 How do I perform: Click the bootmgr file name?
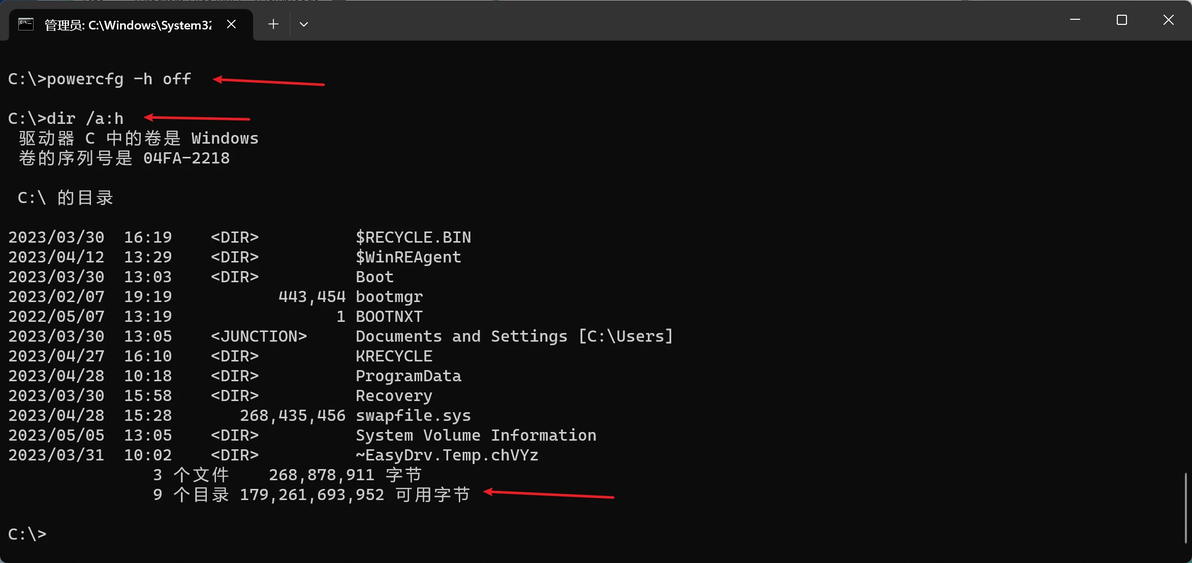point(389,297)
